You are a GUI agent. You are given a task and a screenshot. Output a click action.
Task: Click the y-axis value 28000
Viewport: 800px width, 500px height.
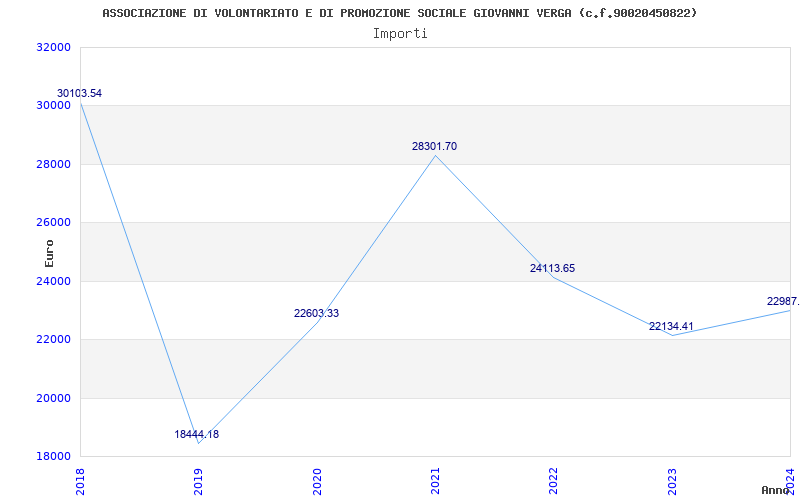[53, 164]
